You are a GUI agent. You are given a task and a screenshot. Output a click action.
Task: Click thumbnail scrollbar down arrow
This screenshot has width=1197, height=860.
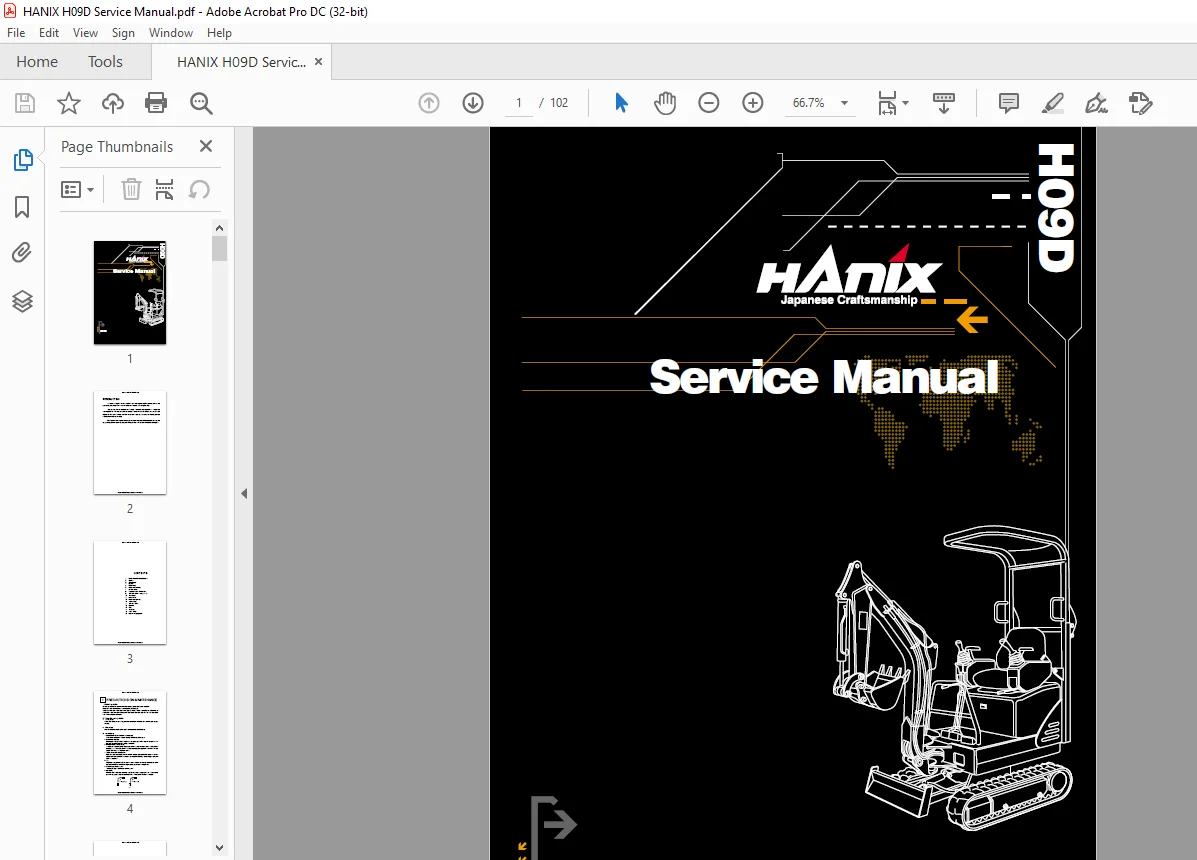click(x=220, y=848)
